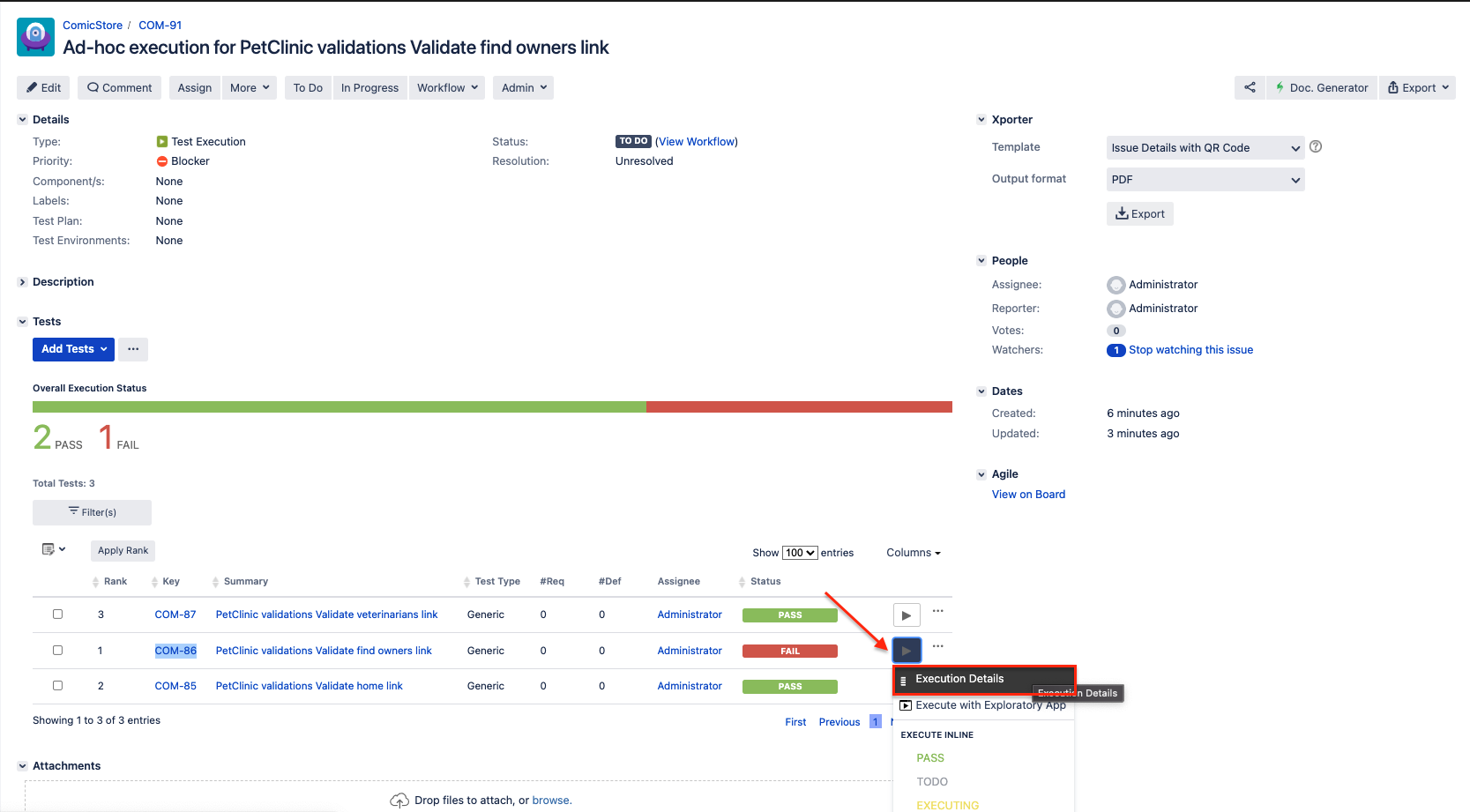1470x812 pixels.
Task: Transition issue to In Progress
Action: 369,87
